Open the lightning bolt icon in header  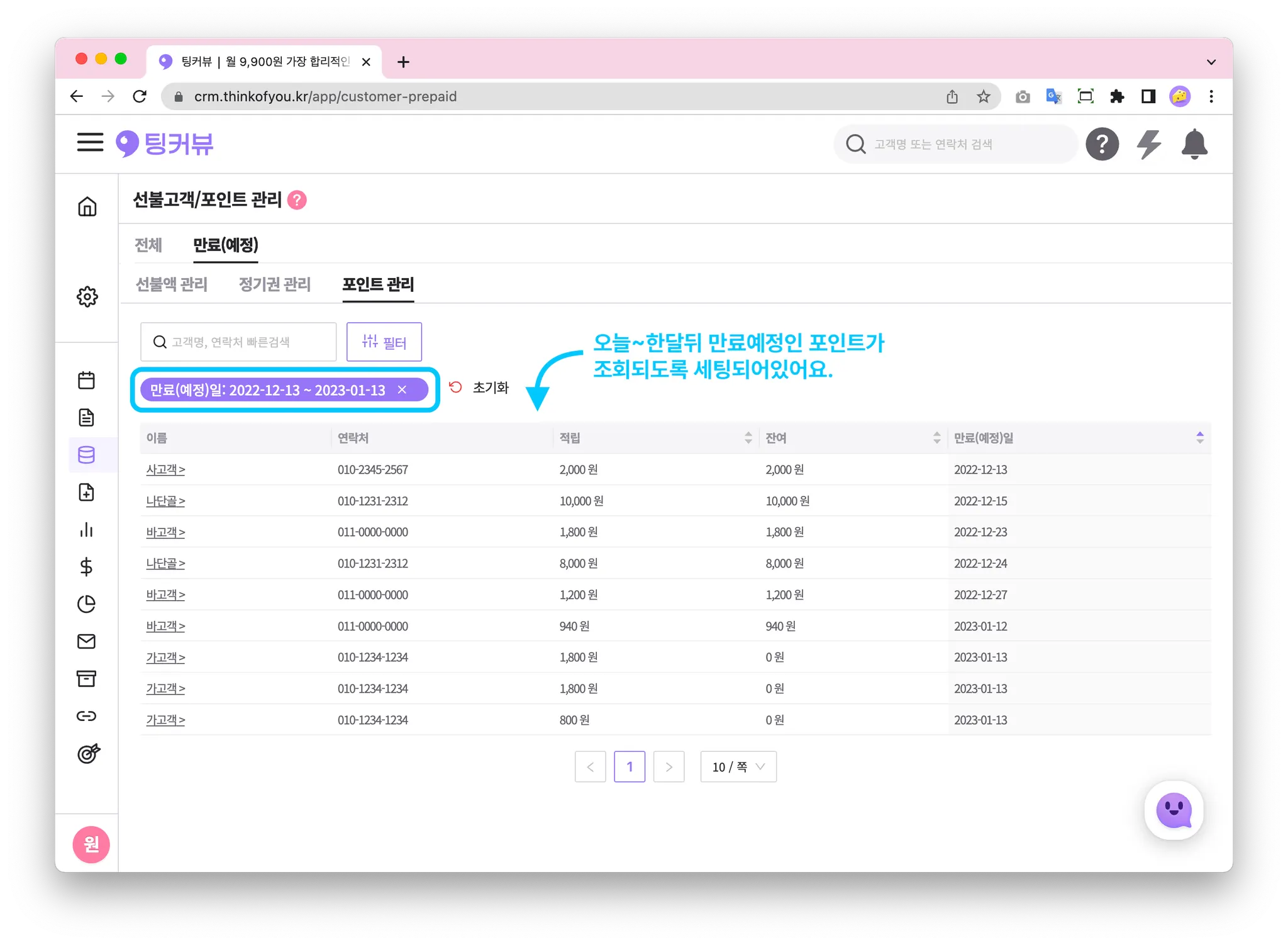[x=1148, y=144]
